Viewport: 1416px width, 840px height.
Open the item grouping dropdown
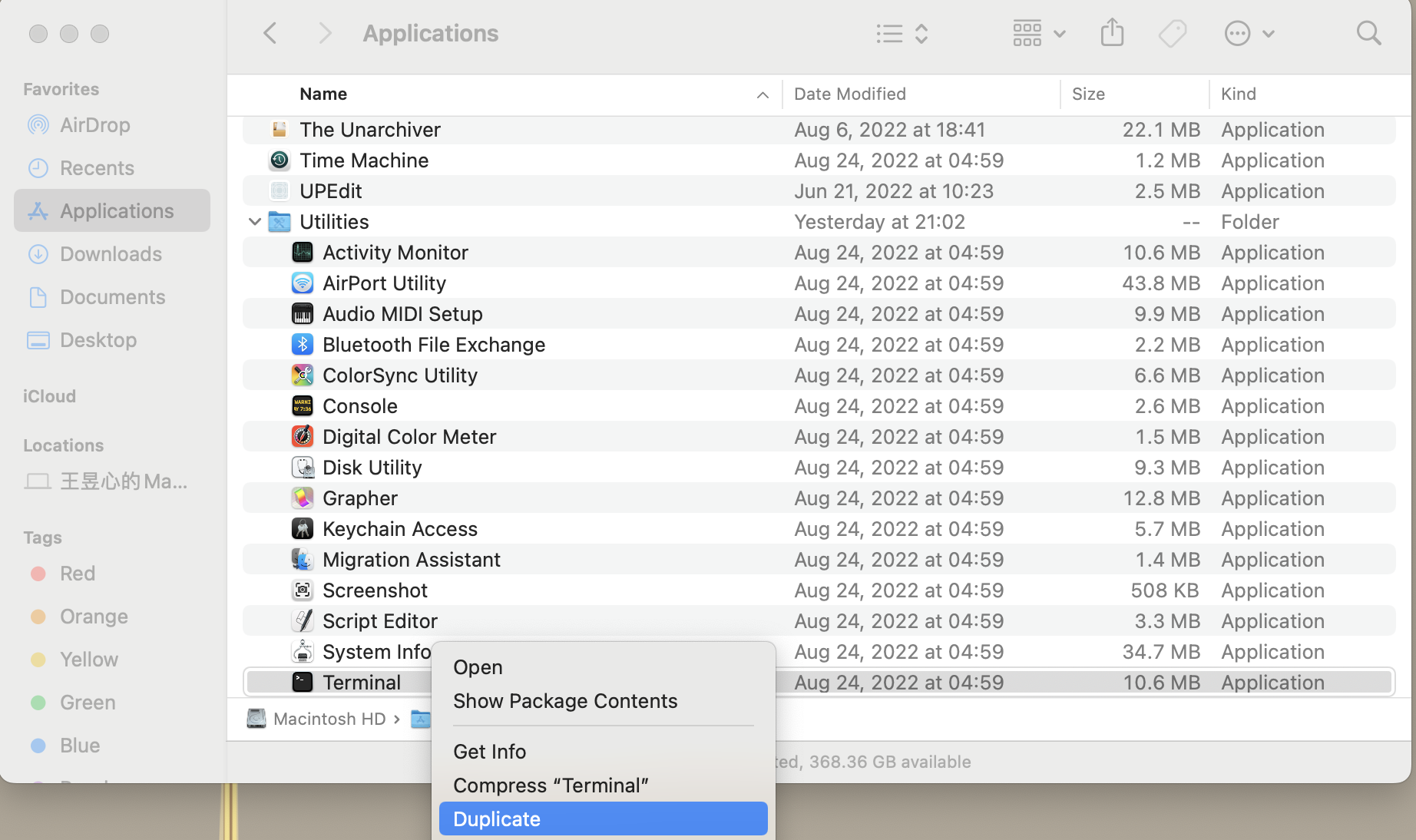[1038, 33]
